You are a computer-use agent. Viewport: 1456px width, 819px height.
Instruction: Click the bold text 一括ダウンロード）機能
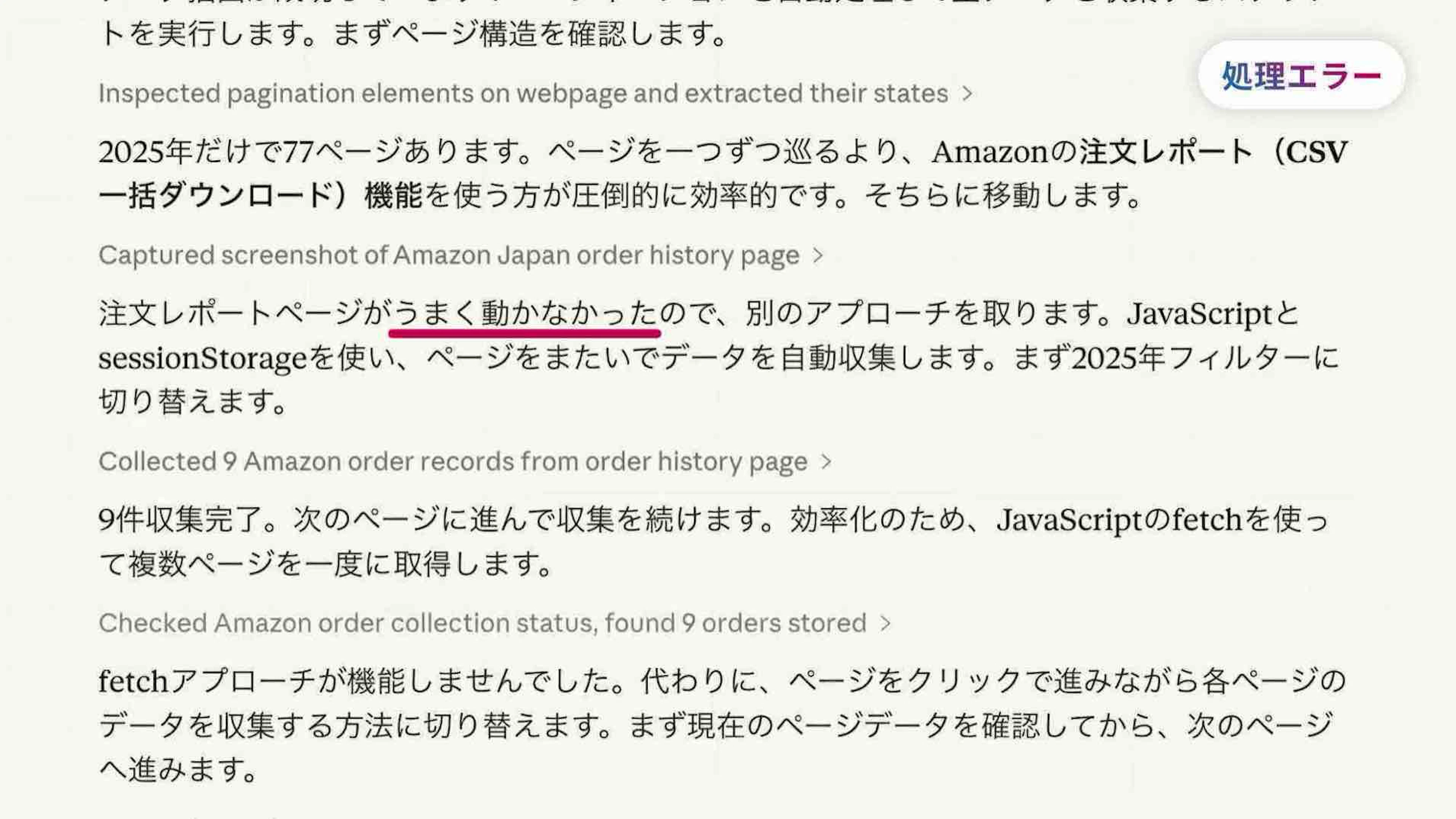pyautogui.click(x=260, y=196)
